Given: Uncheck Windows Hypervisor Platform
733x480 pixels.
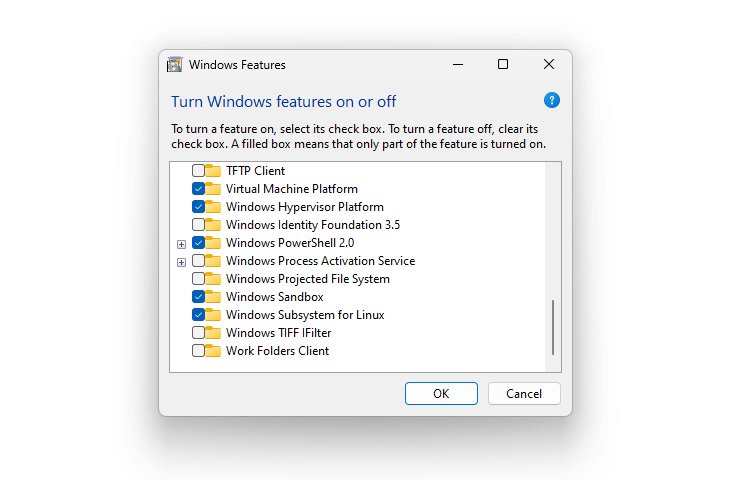Looking at the screenshot, I should (x=198, y=207).
